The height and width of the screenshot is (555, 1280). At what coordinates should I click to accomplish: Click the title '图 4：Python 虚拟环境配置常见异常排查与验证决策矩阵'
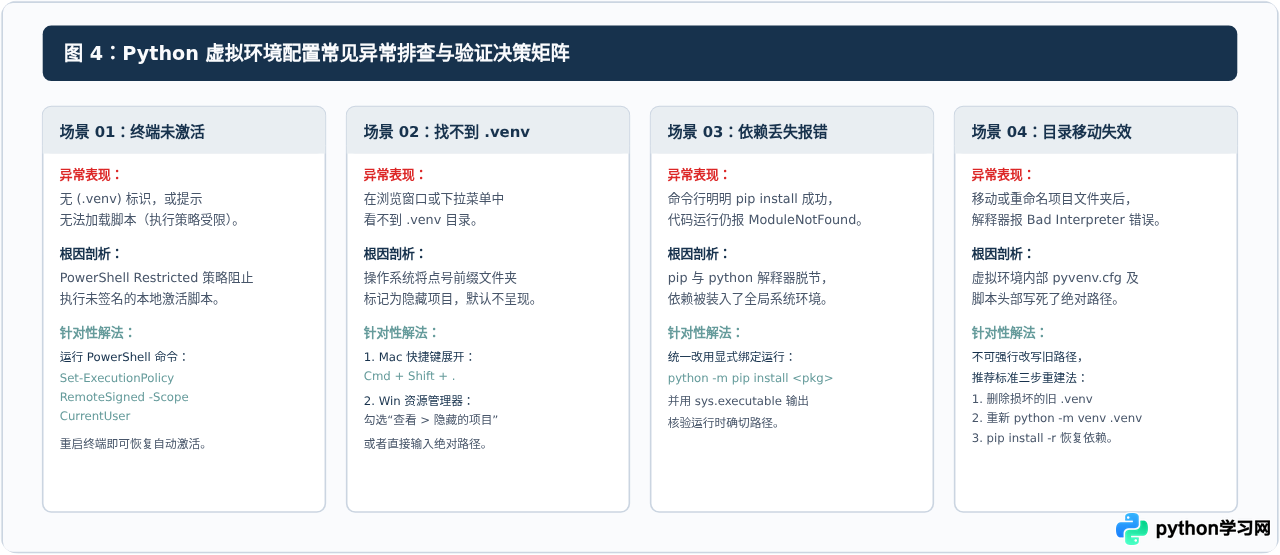tap(317, 53)
